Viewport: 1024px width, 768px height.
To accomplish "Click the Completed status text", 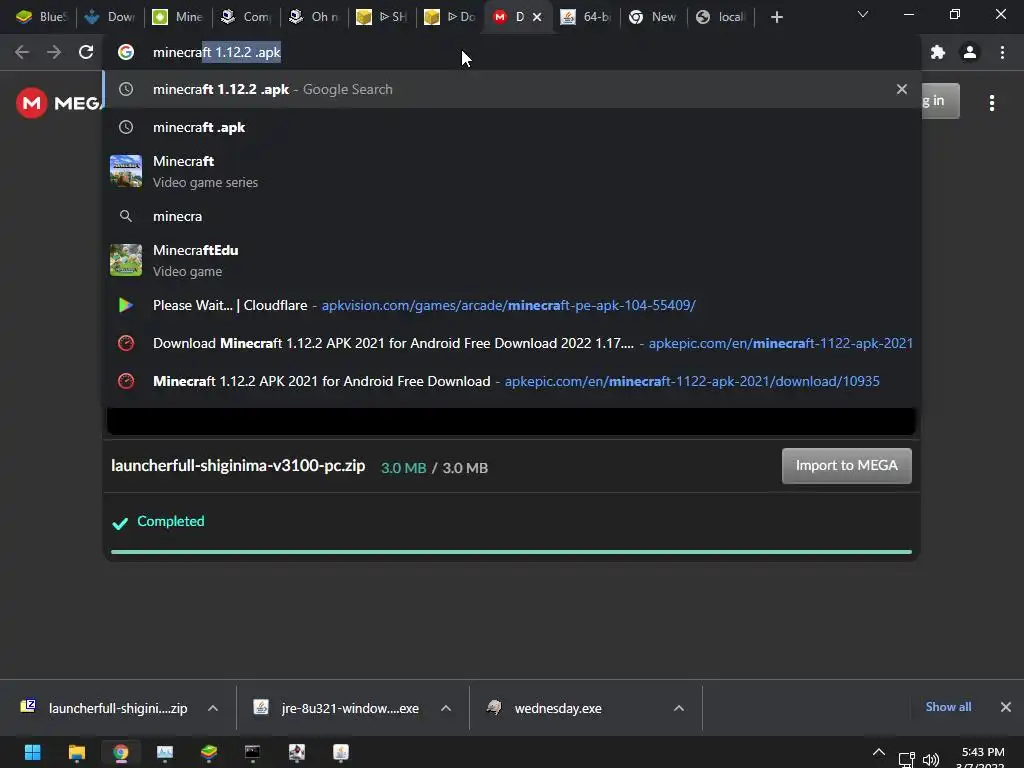I will (x=170, y=521).
